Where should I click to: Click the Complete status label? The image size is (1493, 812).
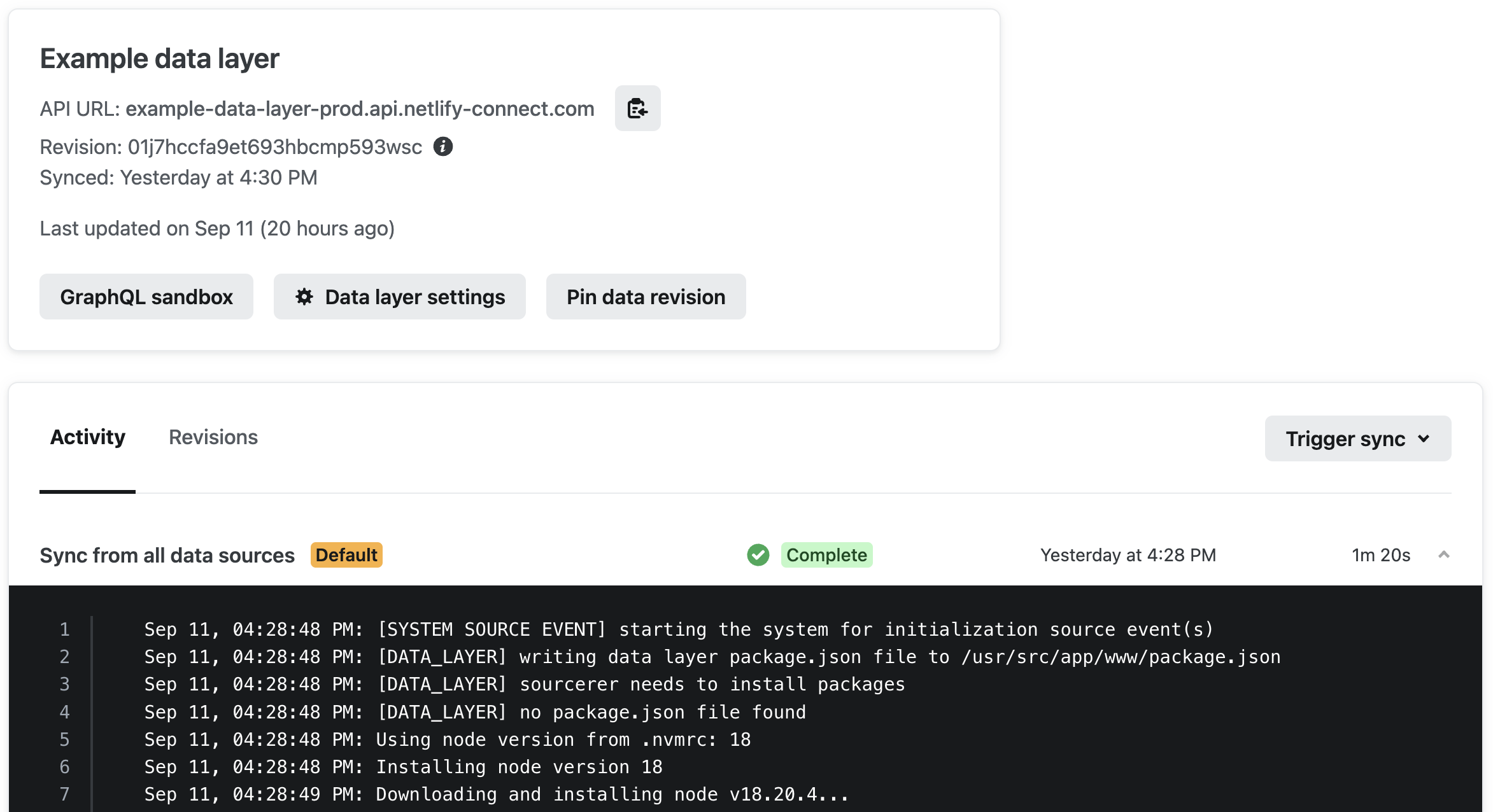click(826, 555)
